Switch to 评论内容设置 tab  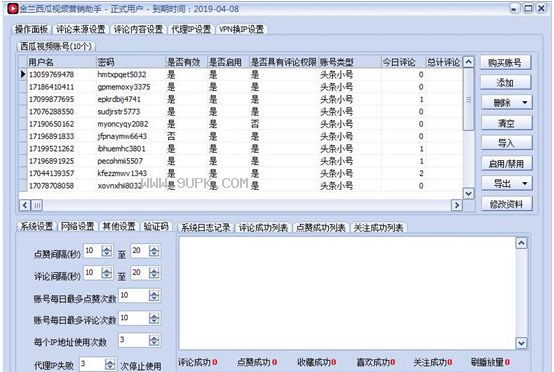(x=138, y=29)
